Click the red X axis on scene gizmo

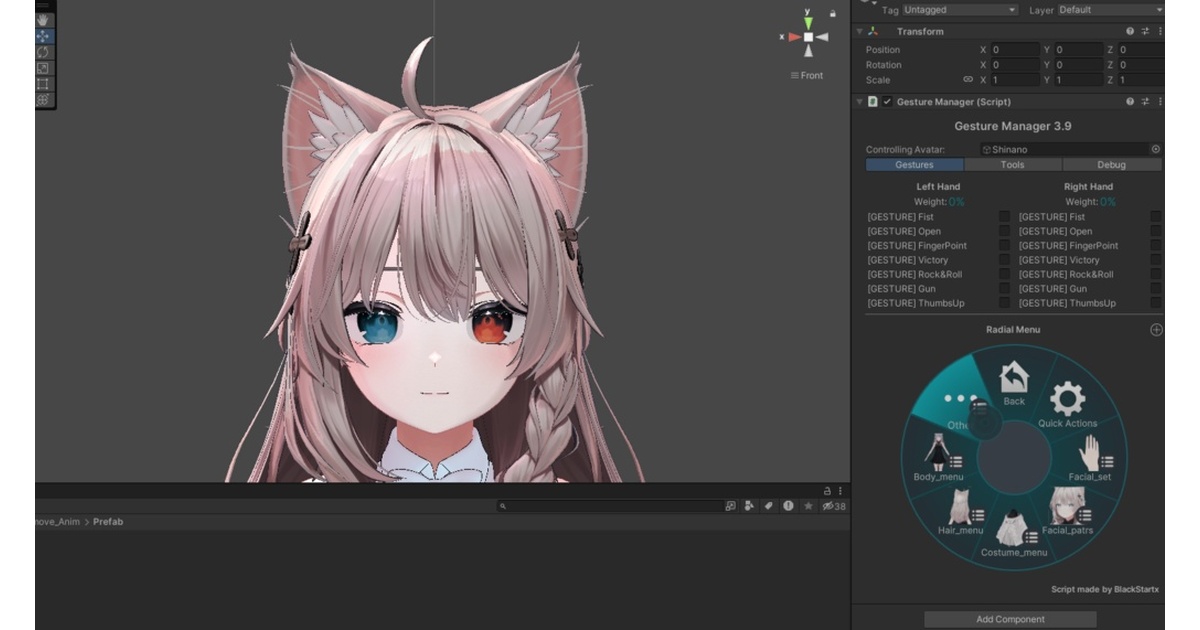pyautogui.click(x=793, y=37)
